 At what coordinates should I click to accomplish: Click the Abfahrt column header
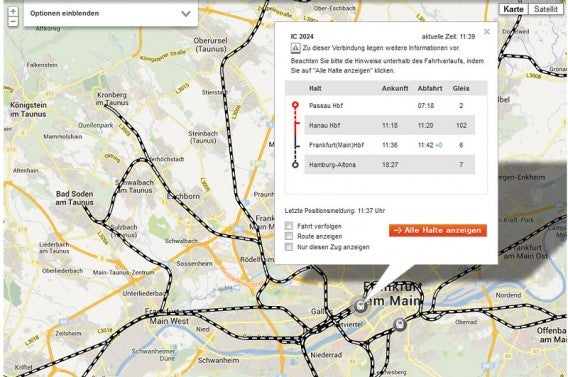(x=430, y=88)
